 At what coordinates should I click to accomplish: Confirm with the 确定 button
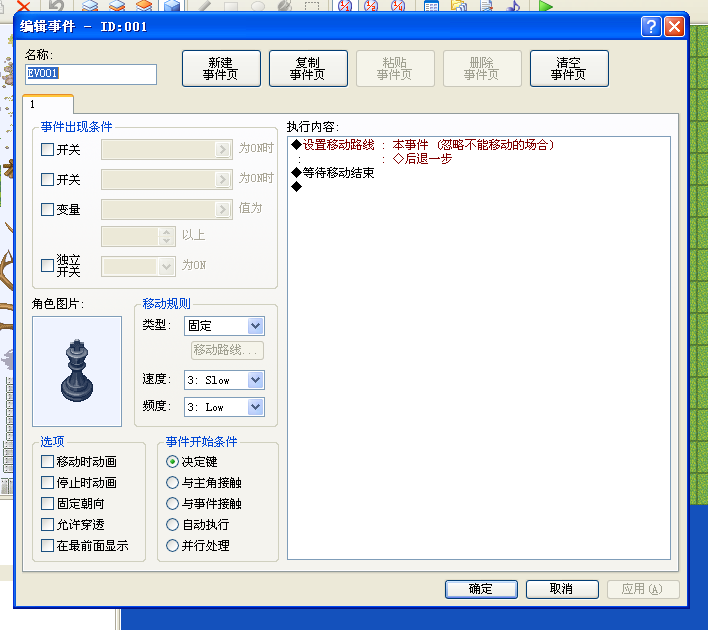[x=481, y=589]
